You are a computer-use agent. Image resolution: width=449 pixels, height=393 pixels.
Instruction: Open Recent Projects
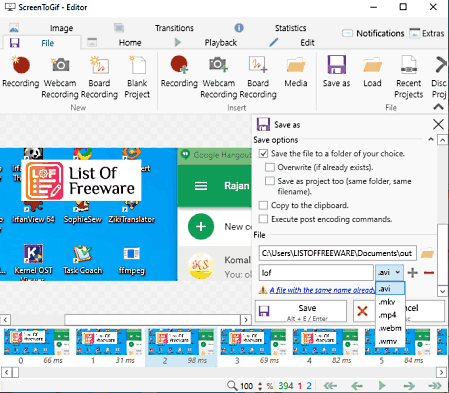(409, 77)
